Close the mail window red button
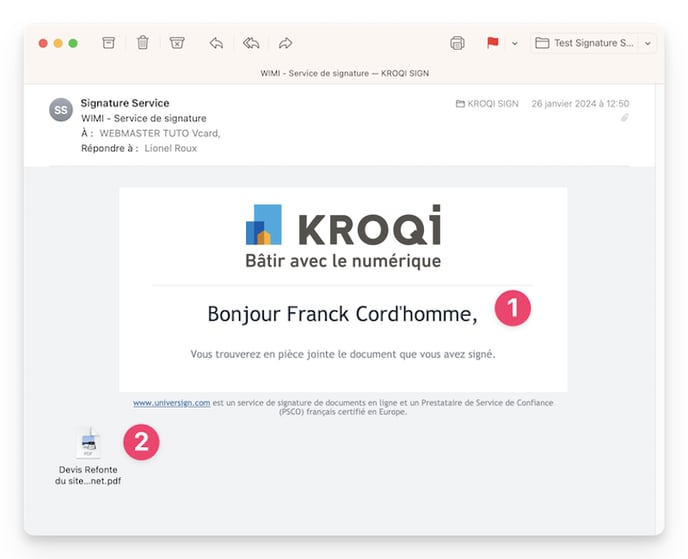The image size is (688, 559). point(43,43)
